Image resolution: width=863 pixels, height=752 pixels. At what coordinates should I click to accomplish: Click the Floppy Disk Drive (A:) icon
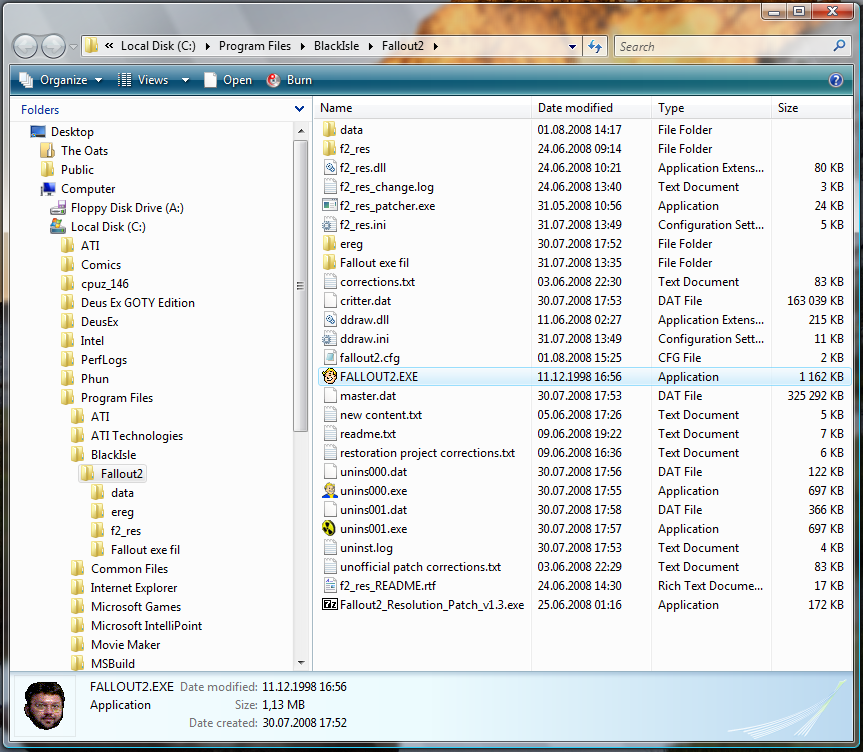pos(58,208)
